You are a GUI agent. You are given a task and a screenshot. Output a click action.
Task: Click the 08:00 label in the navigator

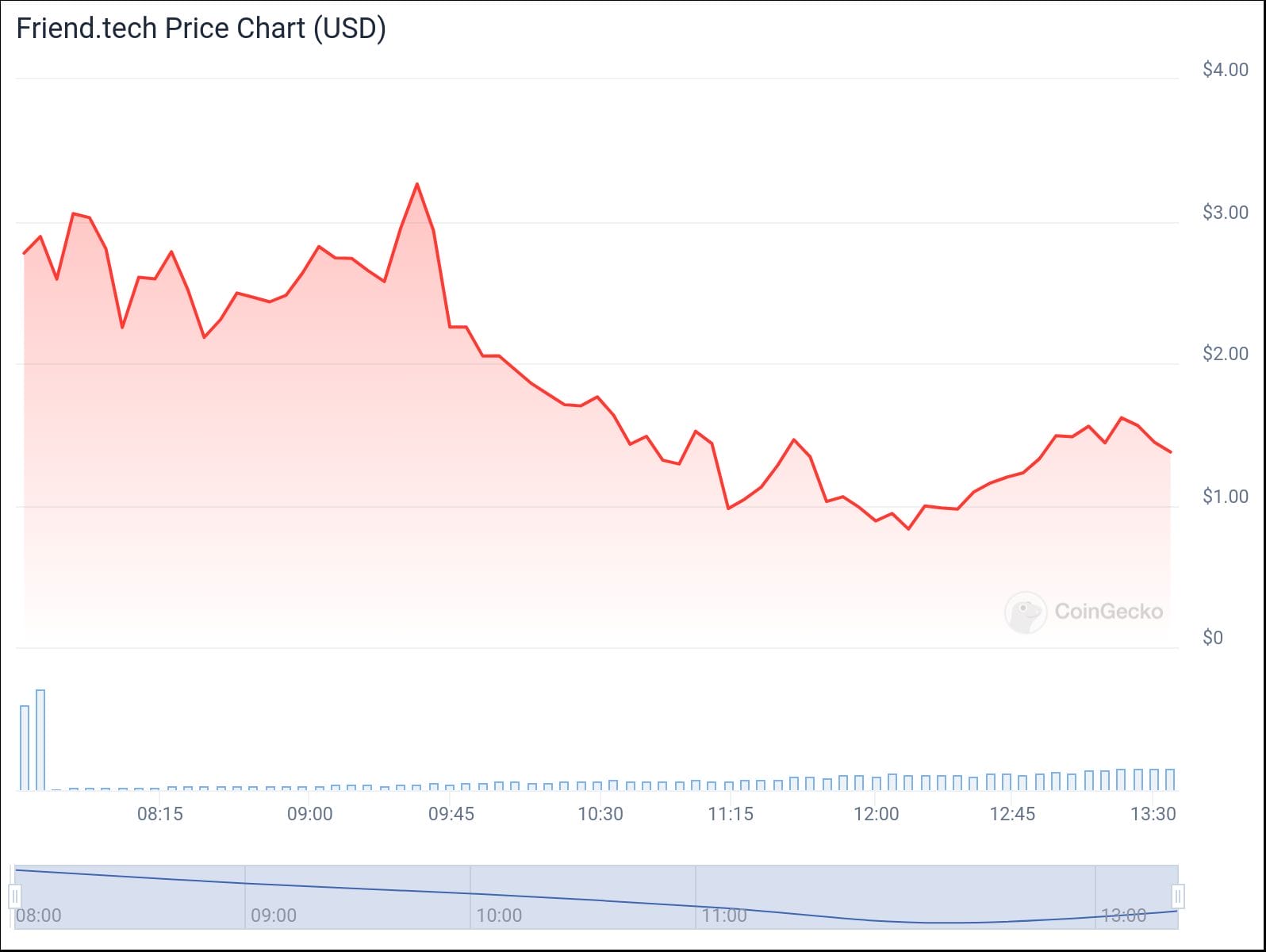click(x=39, y=916)
